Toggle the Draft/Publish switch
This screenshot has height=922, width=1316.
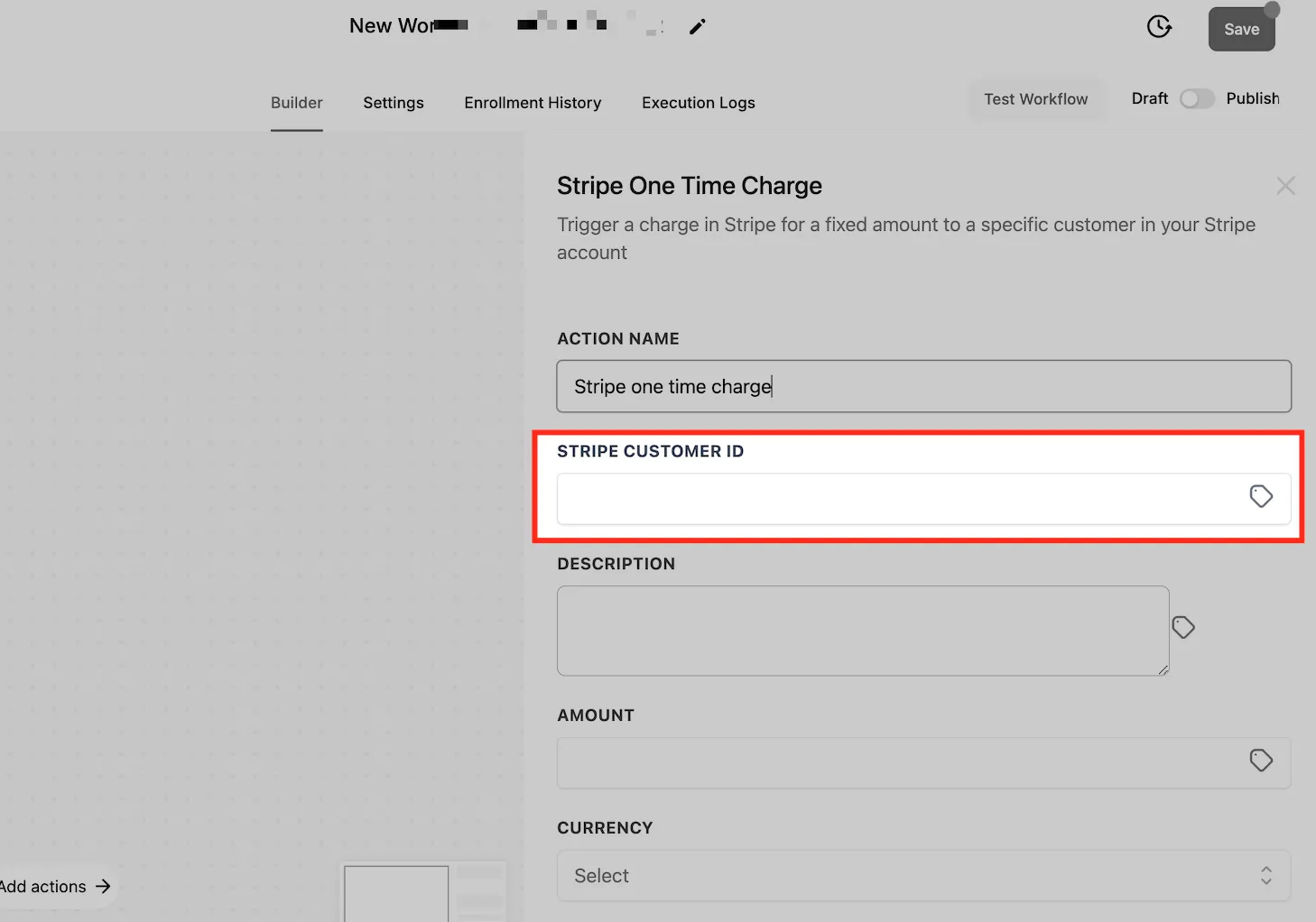1197,99
